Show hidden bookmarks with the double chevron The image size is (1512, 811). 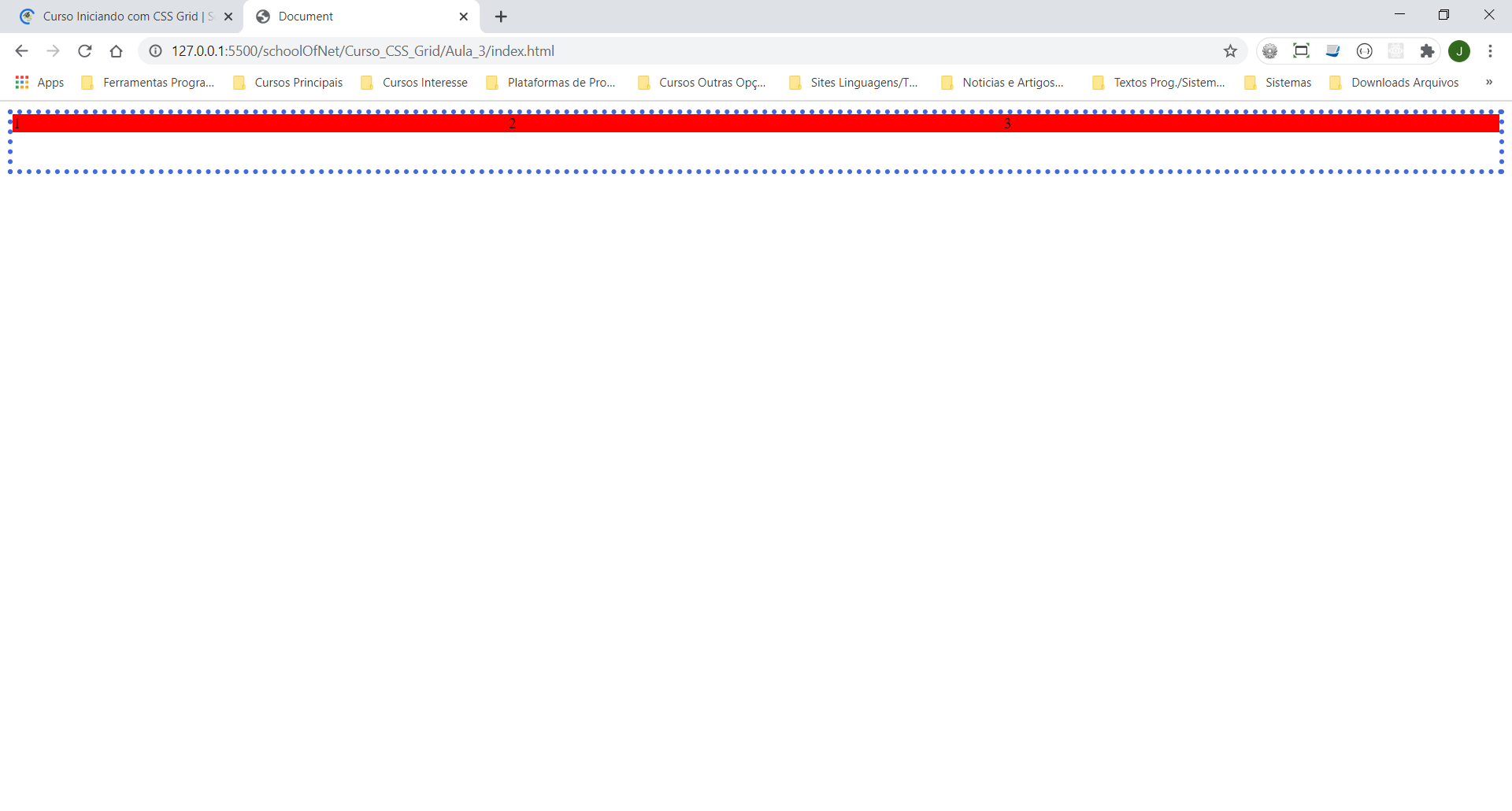coord(1488,82)
